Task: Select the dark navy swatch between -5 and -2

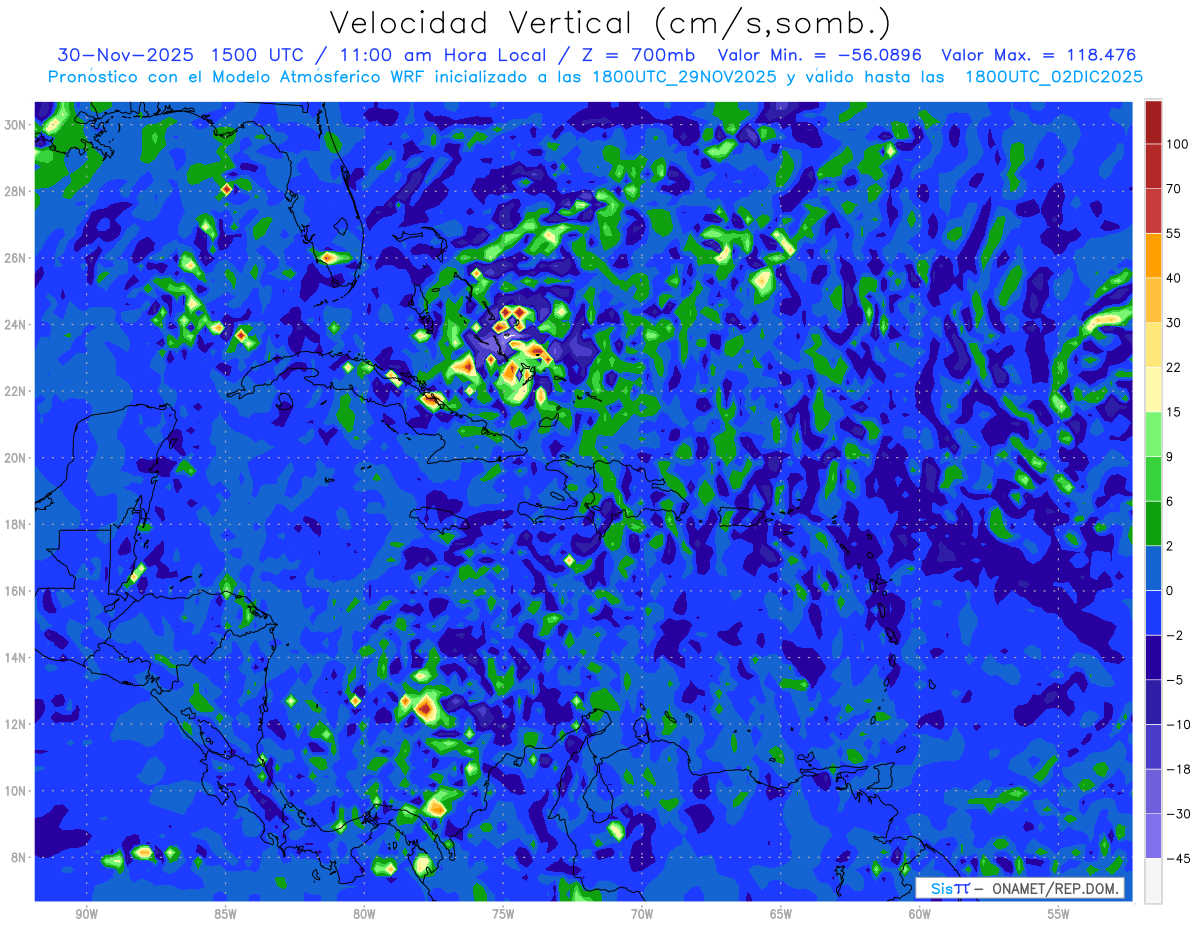Action: coord(1153,658)
